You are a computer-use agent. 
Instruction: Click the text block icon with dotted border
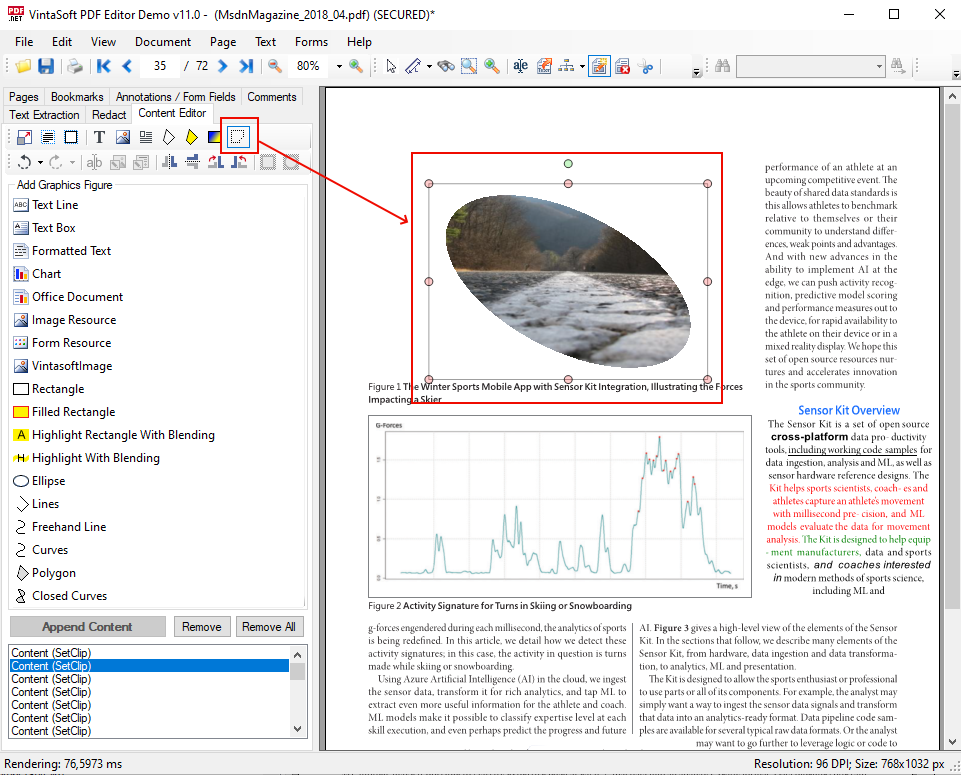[x=48, y=137]
